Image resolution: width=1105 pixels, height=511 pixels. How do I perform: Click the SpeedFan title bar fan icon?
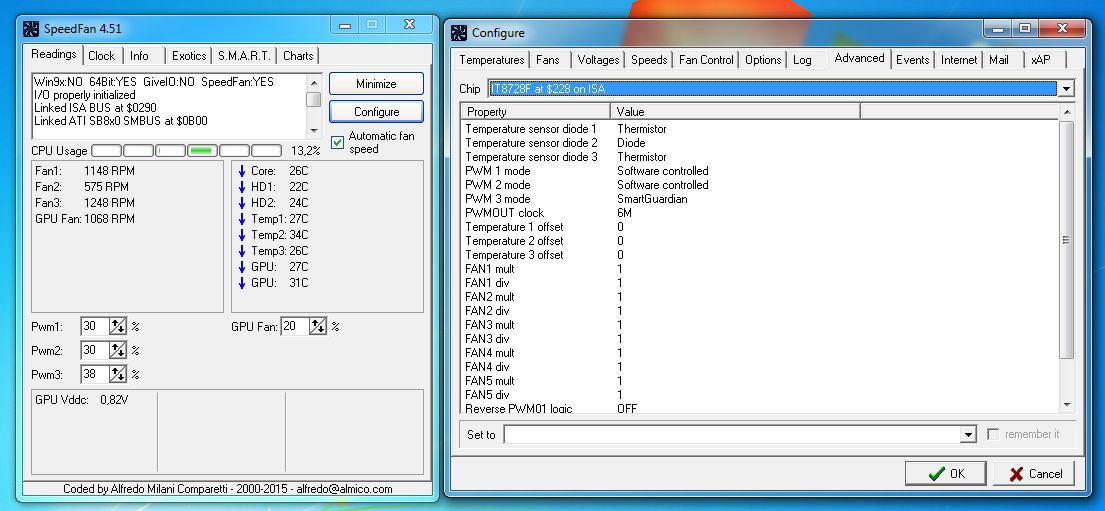click(30, 29)
